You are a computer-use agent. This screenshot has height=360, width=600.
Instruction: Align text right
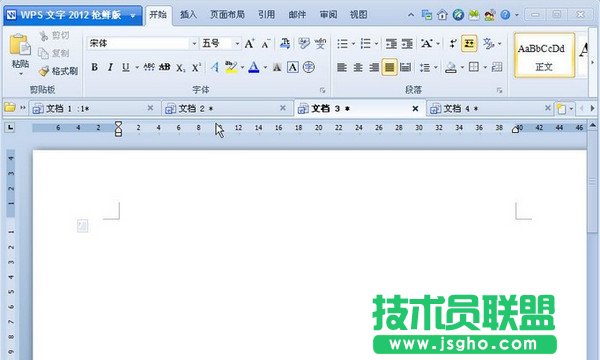pyautogui.click(x=374, y=68)
